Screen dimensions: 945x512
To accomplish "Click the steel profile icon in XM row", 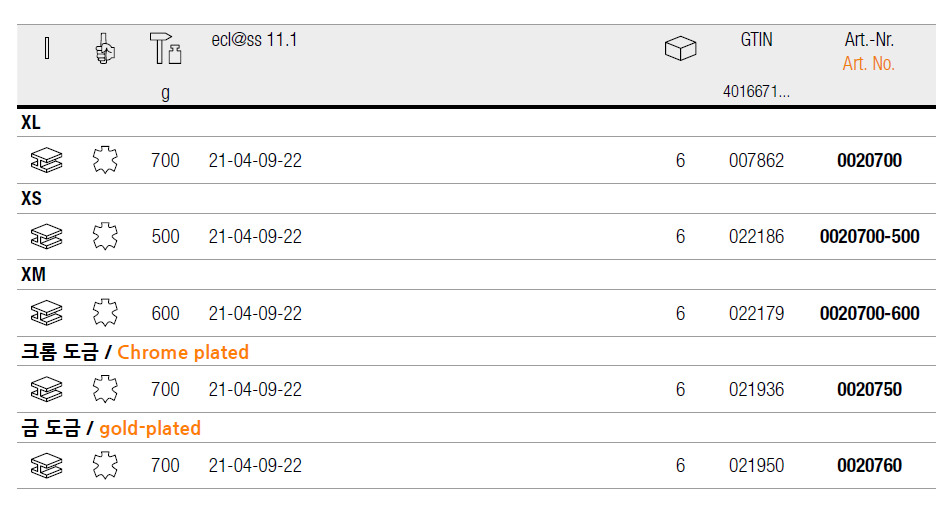I will pos(46,313).
